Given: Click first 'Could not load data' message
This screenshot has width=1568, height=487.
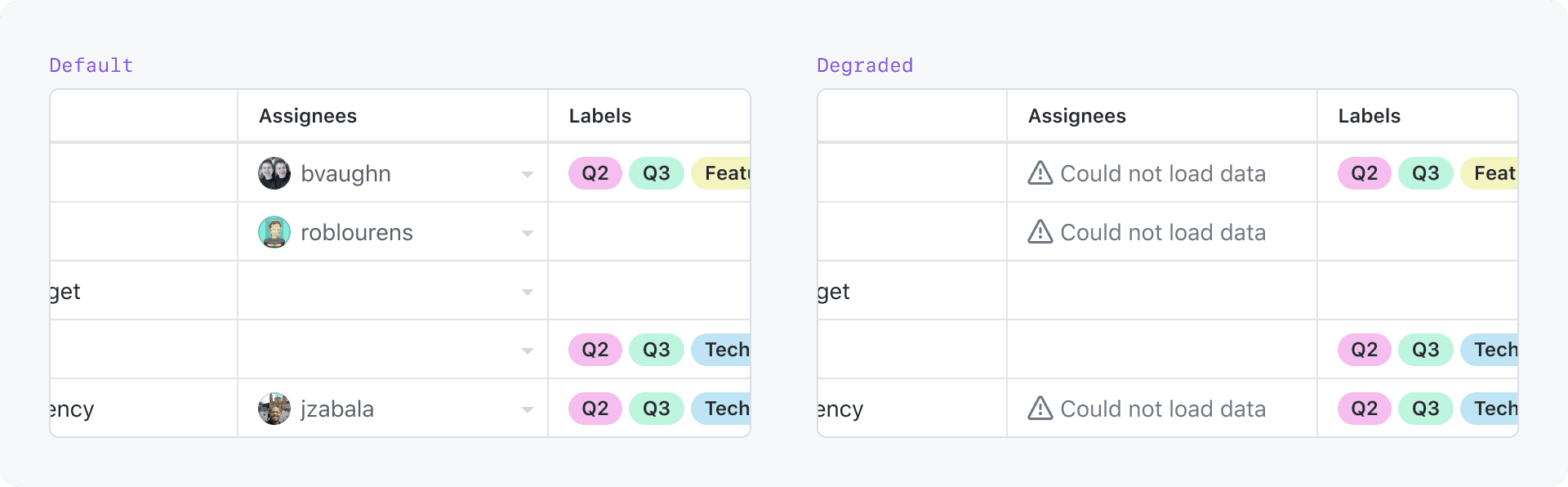Looking at the screenshot, I should [x=1162, y=173].
